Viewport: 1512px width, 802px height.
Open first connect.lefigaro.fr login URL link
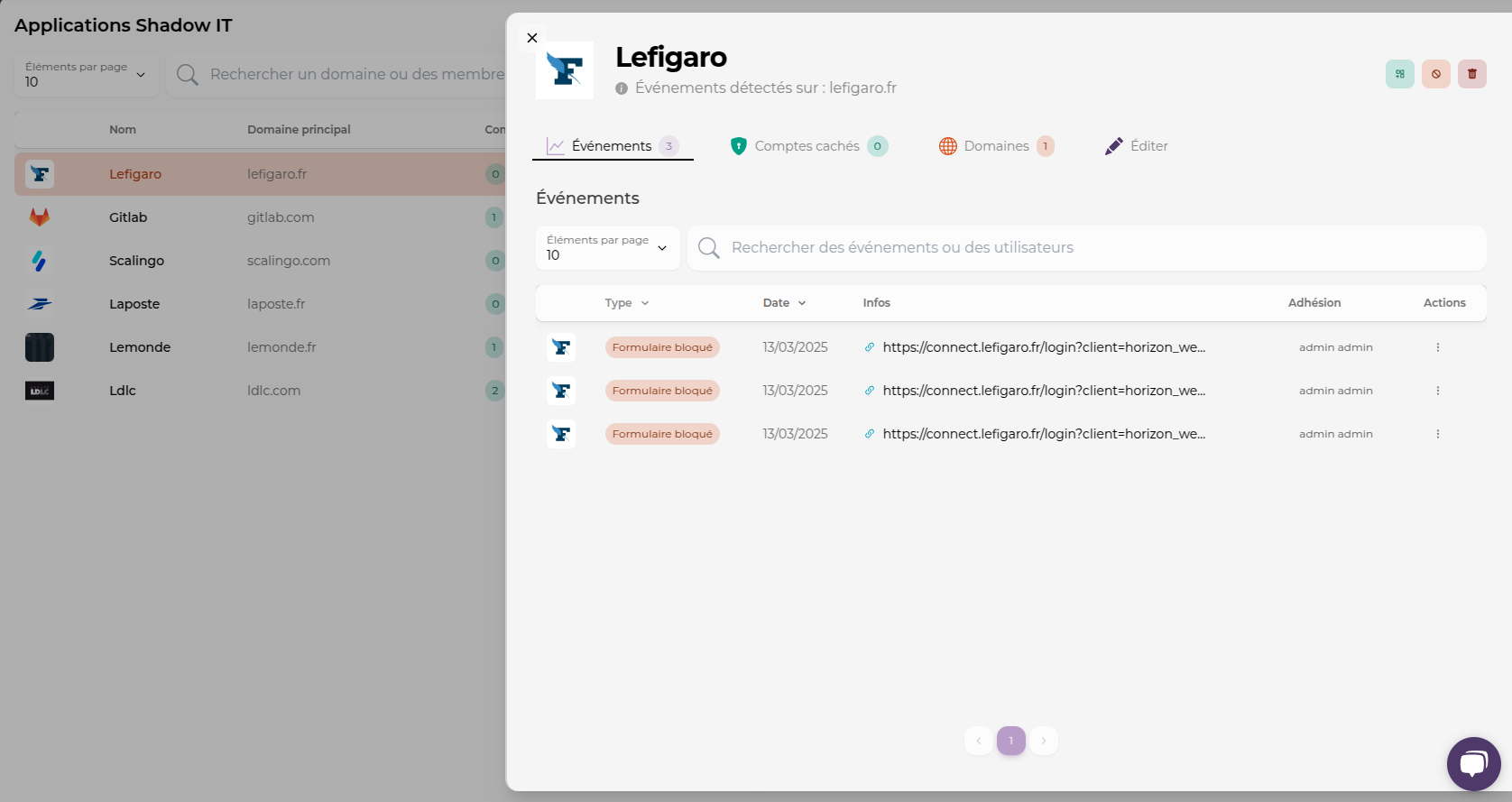[x=1043, y=347]
